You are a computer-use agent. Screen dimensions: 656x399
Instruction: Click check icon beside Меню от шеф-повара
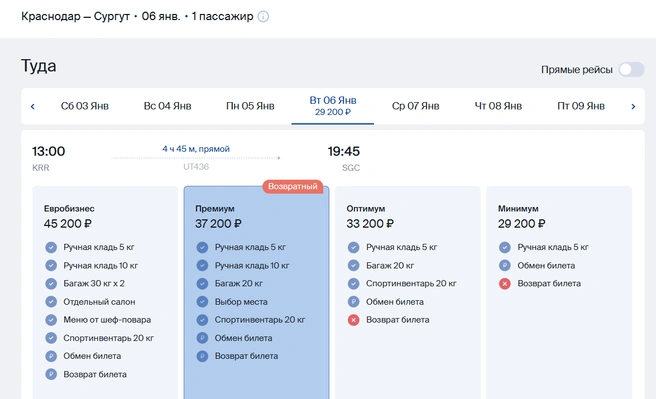[x=51, y=320]
